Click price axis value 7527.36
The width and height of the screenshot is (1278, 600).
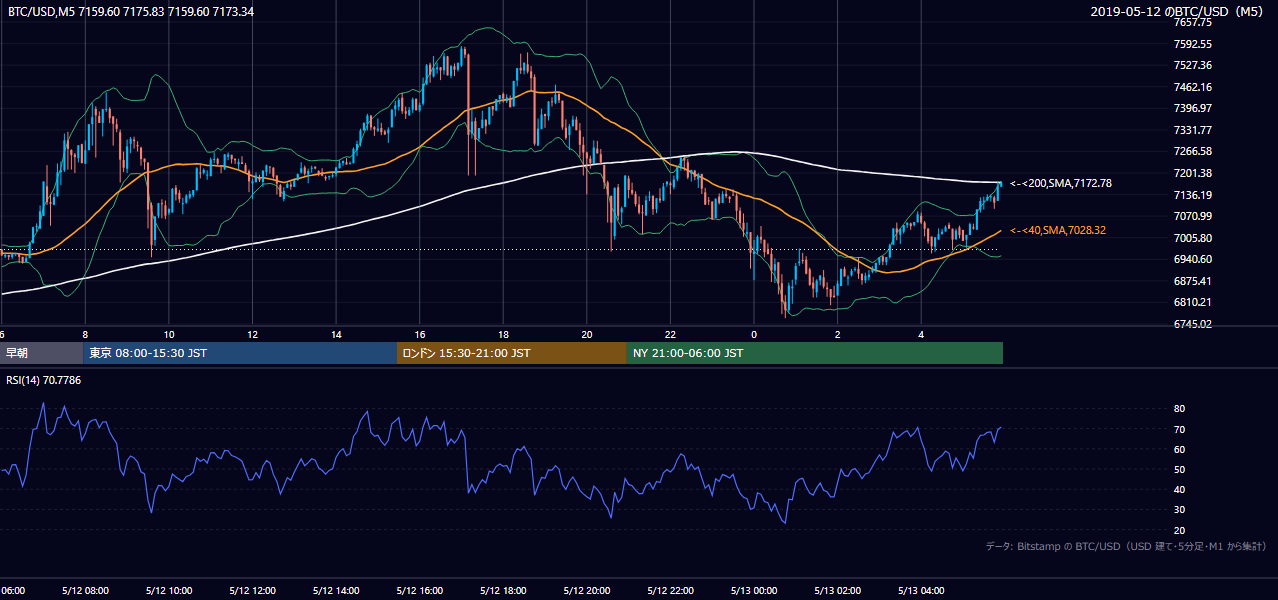click(x=1193, y=65)
